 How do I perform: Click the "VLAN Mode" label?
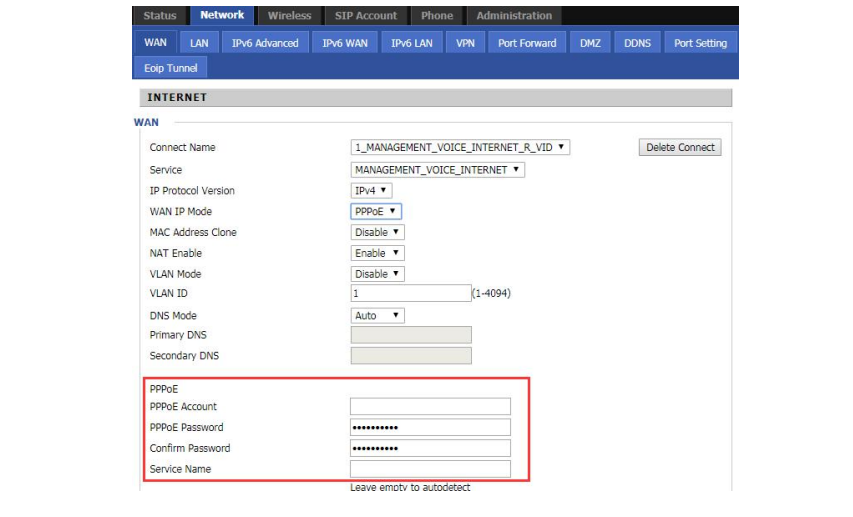(175, 274)
